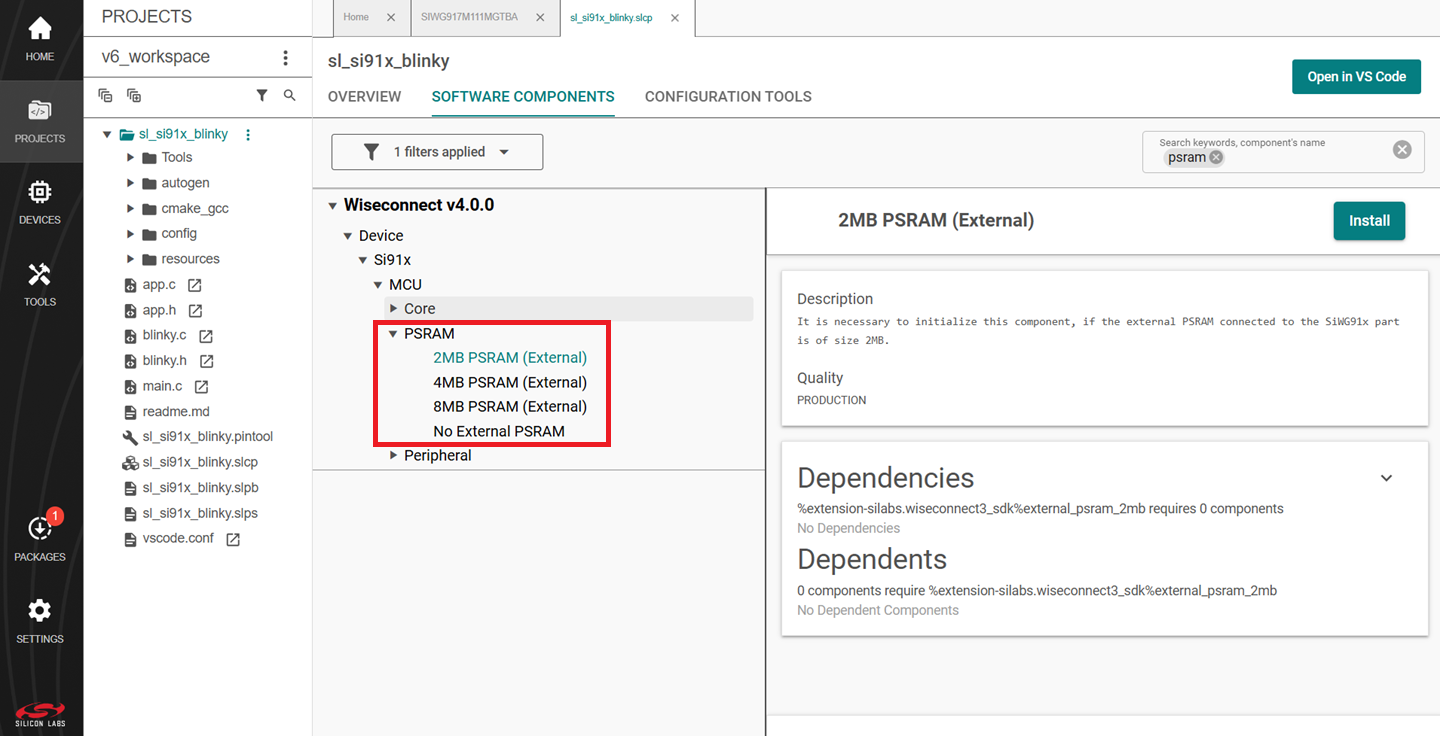Click the search icon in Projects panel

pyautogui.click(x=290, y=96)
